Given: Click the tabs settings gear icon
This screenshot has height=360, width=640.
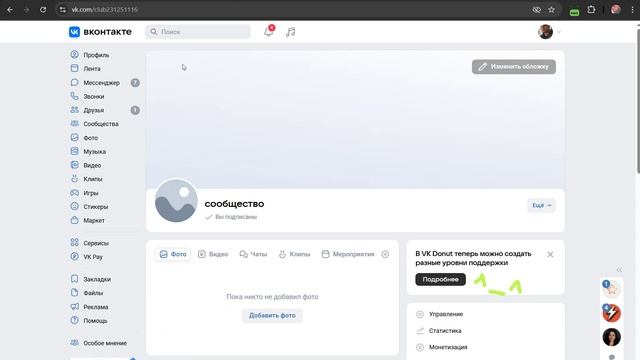Looking at the screenshot, I should click(385, 254).
